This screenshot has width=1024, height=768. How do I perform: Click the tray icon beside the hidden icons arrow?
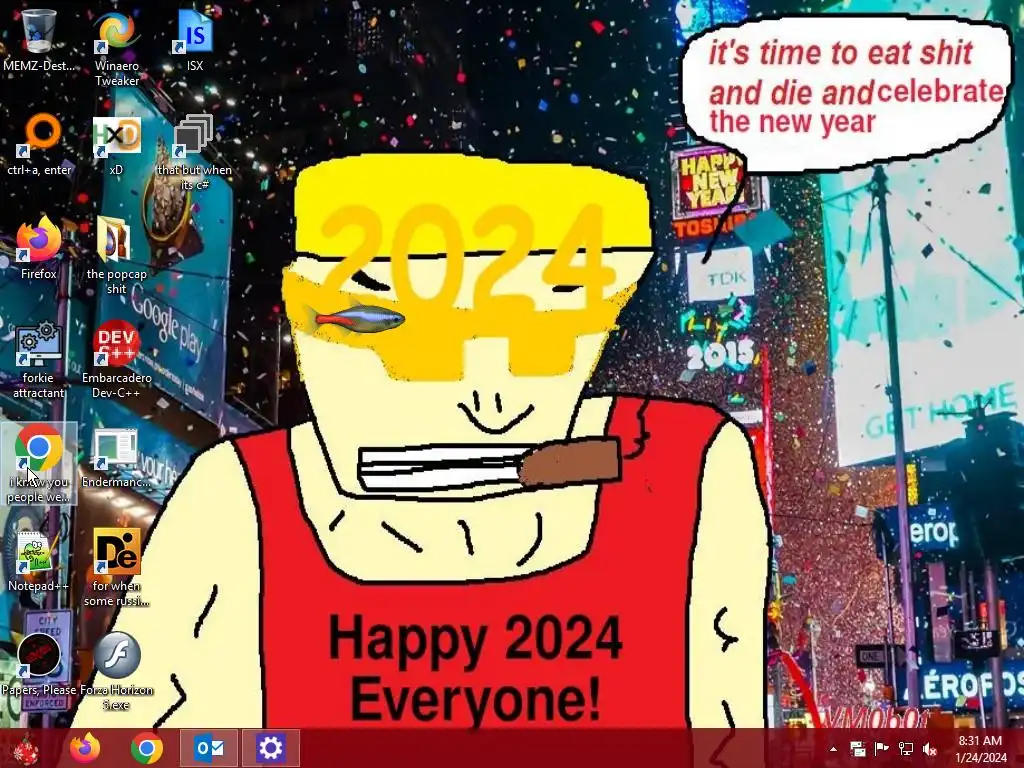(857, 749)
